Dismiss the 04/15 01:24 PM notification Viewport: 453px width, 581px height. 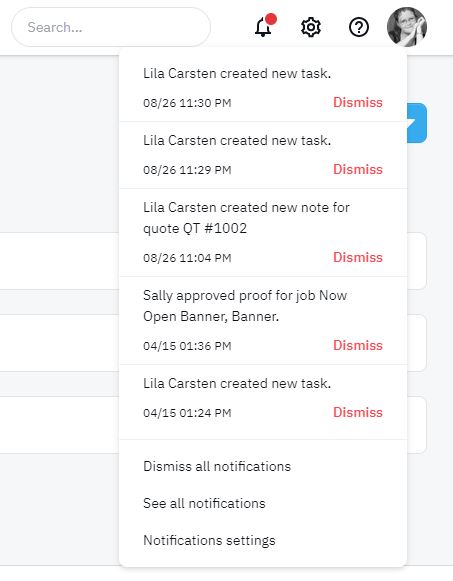(x=357, y=412)
